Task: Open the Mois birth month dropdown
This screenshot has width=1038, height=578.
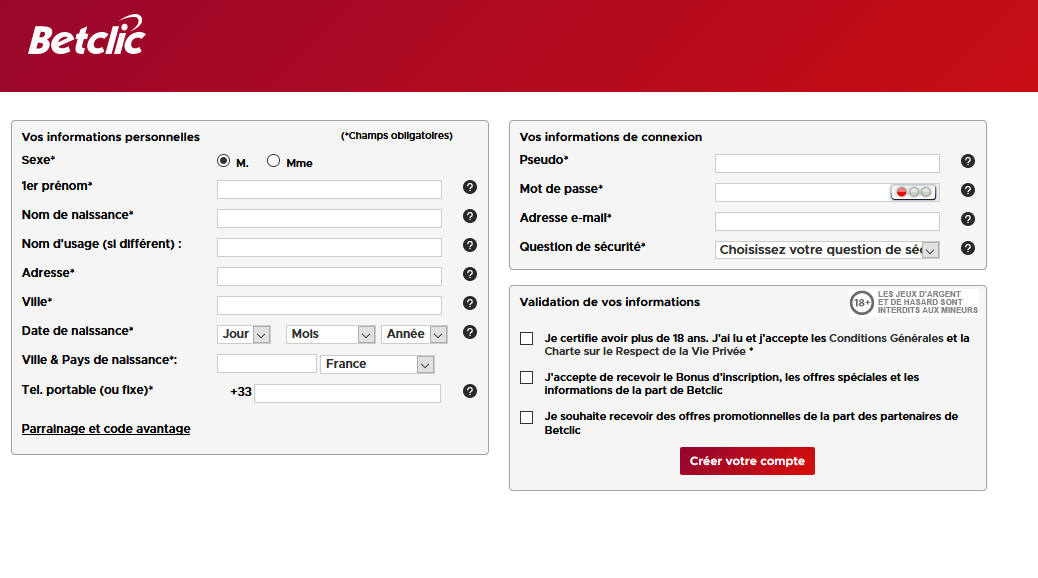Action: click(330, 334)
